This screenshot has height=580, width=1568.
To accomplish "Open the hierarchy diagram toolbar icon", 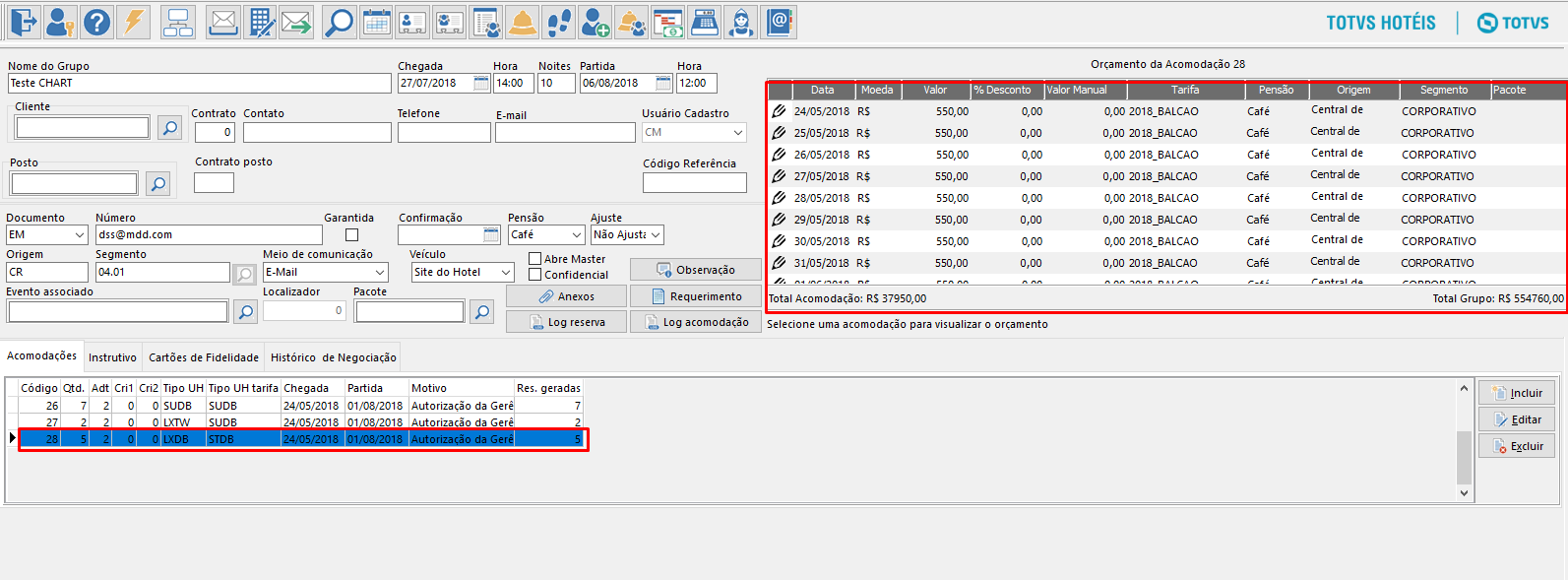I will (x=178, y=22).
